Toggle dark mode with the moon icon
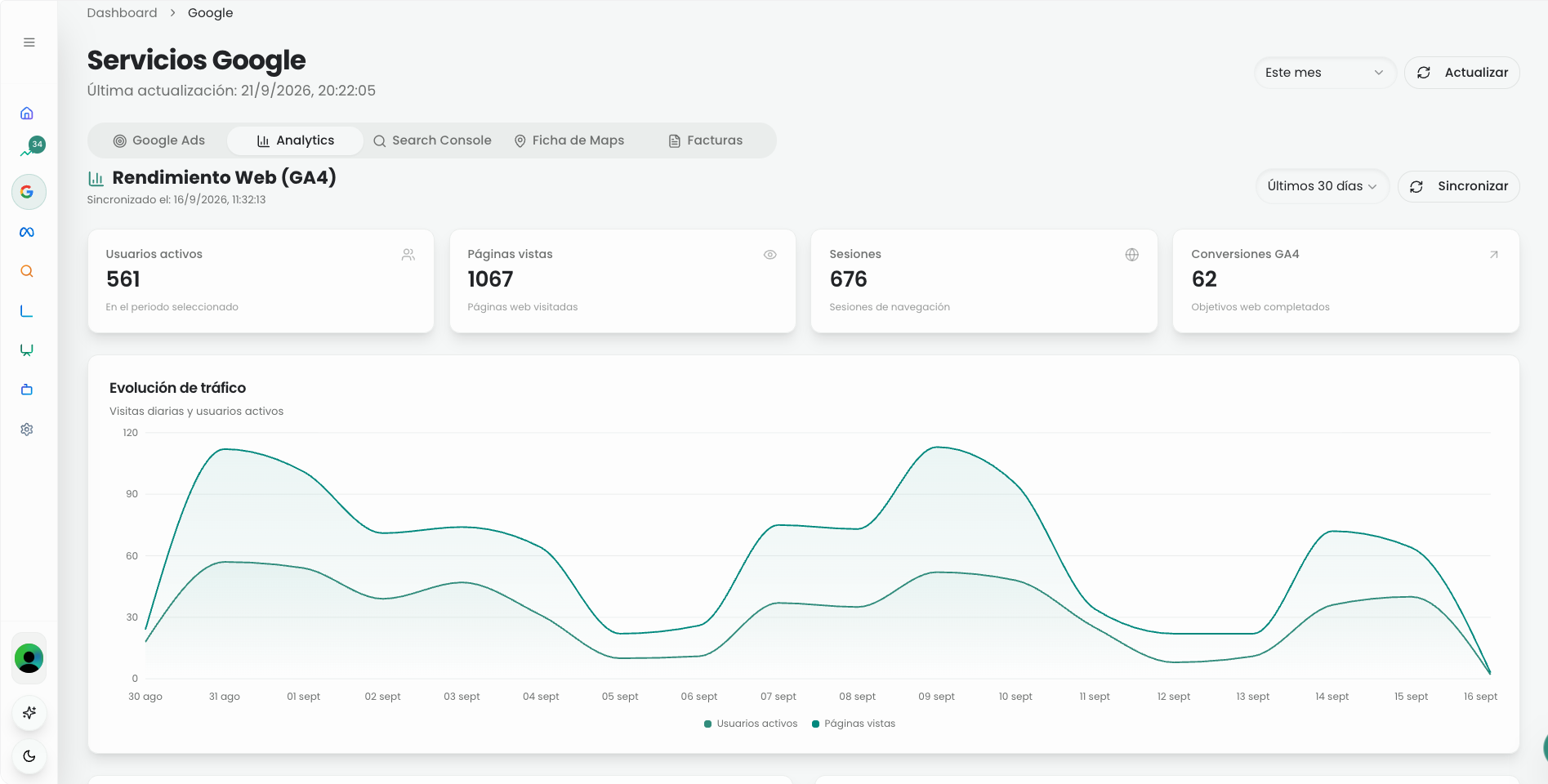 pos(29,756)
